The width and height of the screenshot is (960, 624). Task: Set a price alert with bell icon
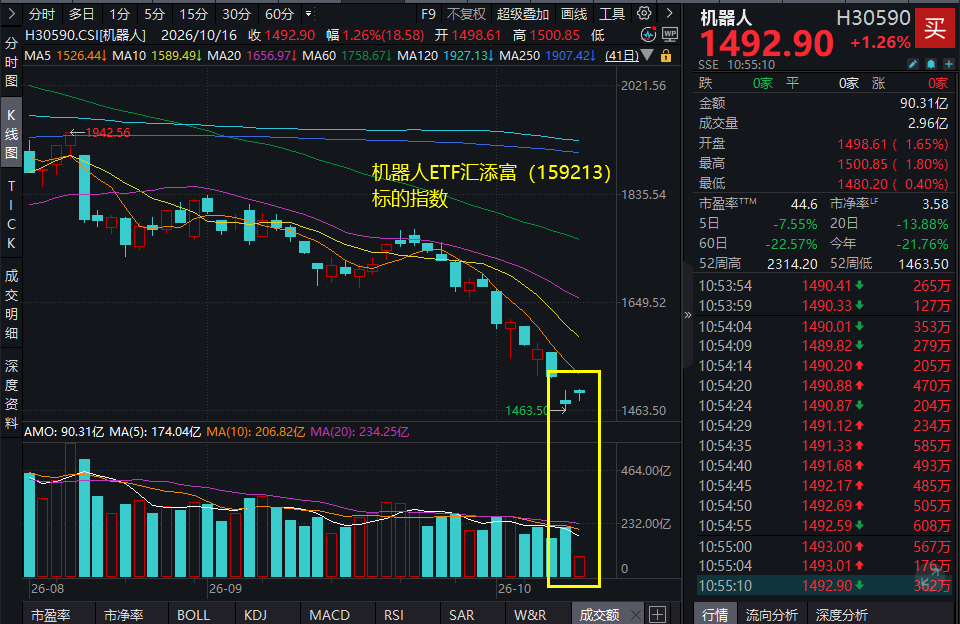(931, 64)
